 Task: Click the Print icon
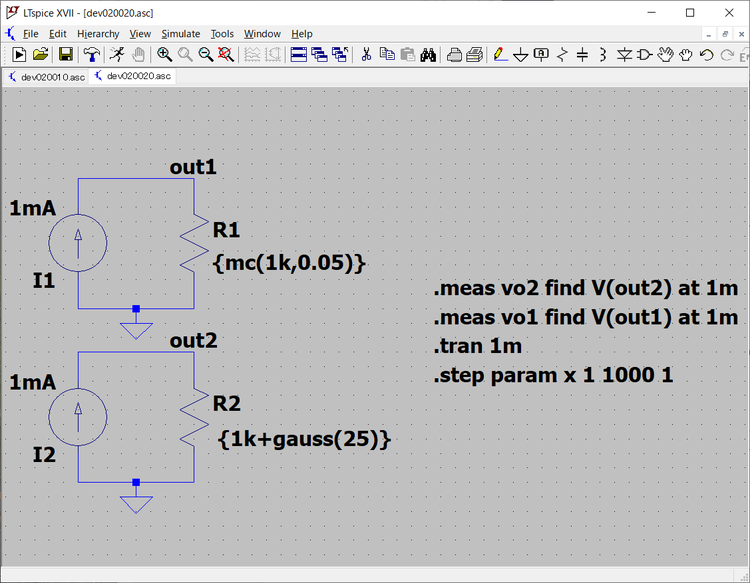(474, 55)
